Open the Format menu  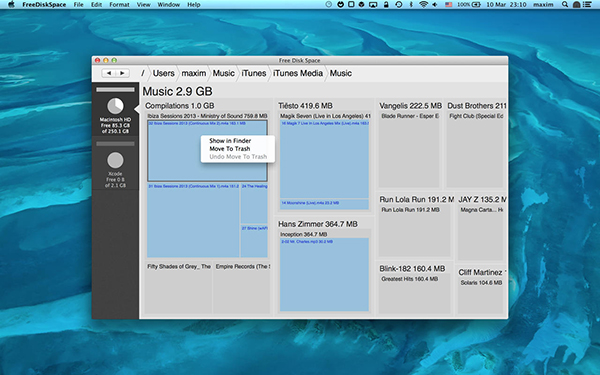119,5
